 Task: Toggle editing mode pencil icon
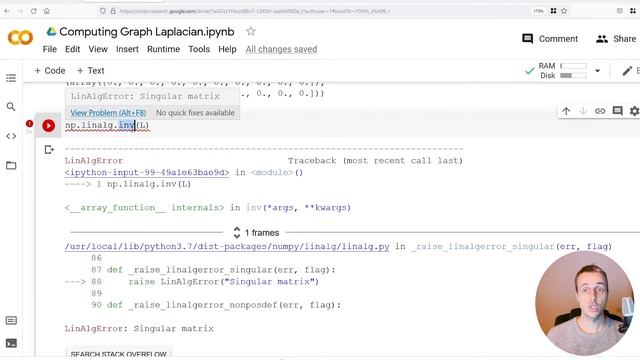coord(627,71)
